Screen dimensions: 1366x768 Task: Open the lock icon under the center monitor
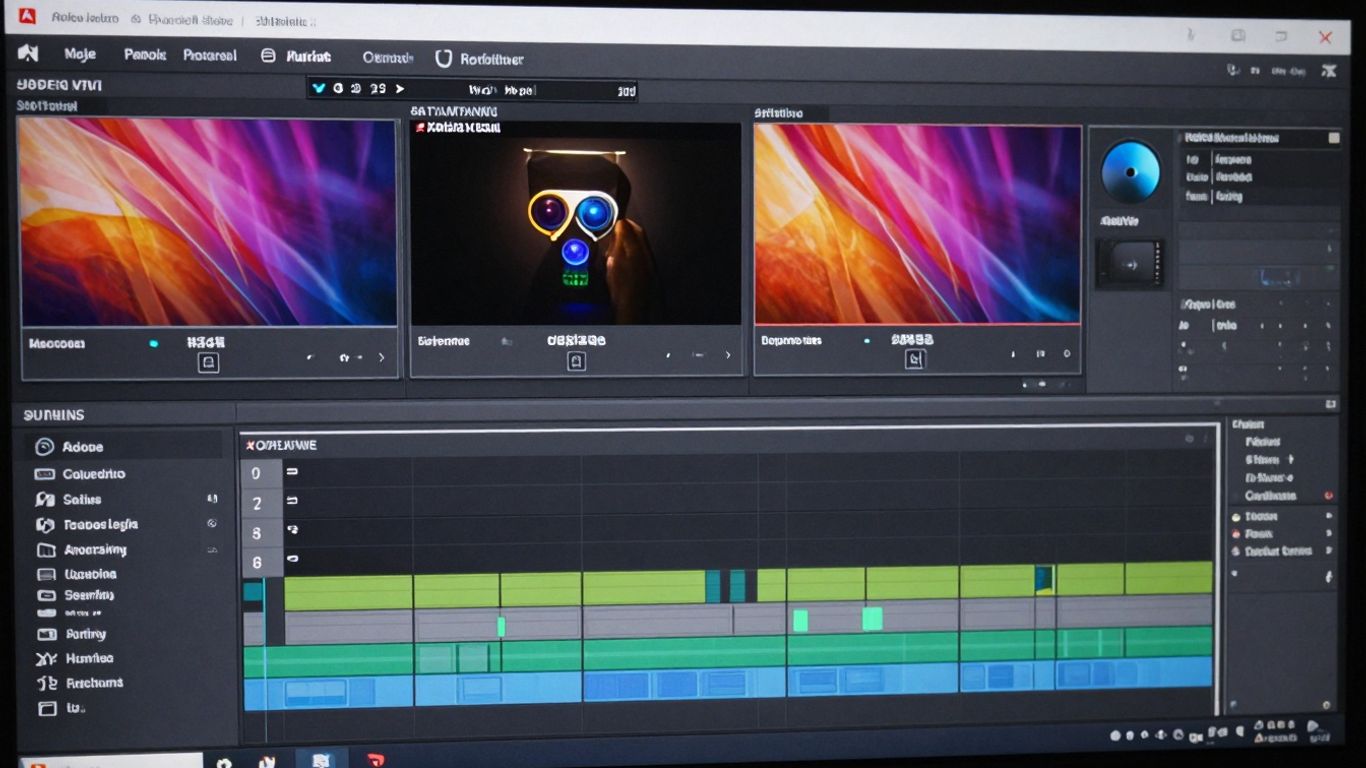click(575, 361)
